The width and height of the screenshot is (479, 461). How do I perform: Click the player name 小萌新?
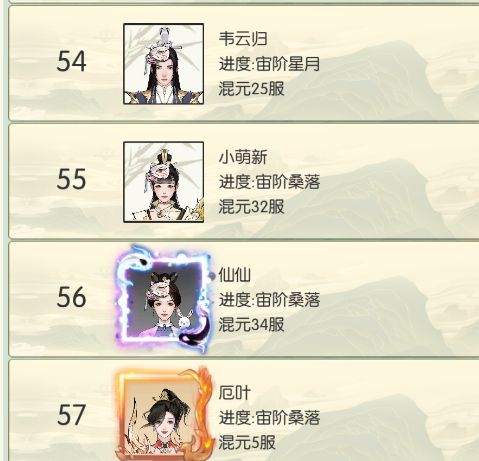(243, 157)
